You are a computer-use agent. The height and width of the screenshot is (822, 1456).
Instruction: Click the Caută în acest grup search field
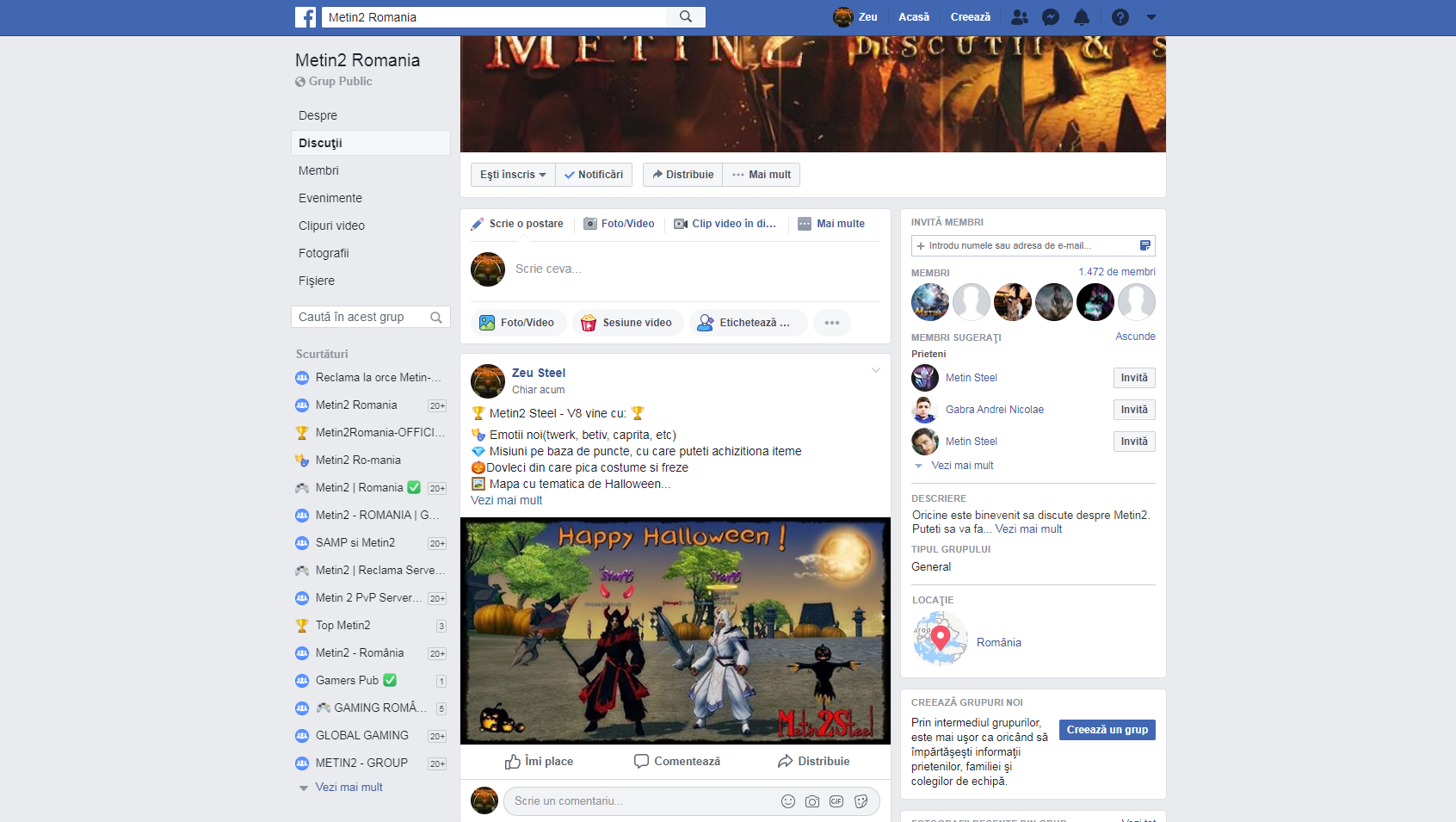[360, 317]
